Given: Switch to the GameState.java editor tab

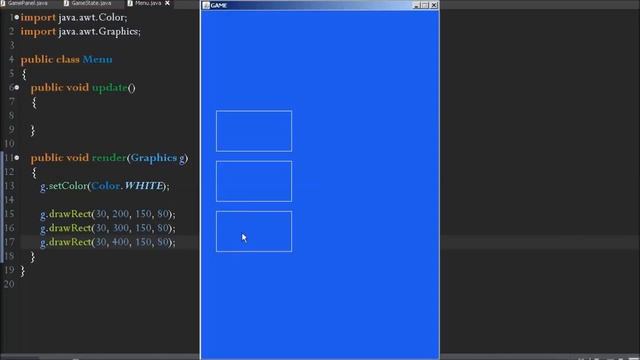Looking at the screenshot, I should [88, 3].
